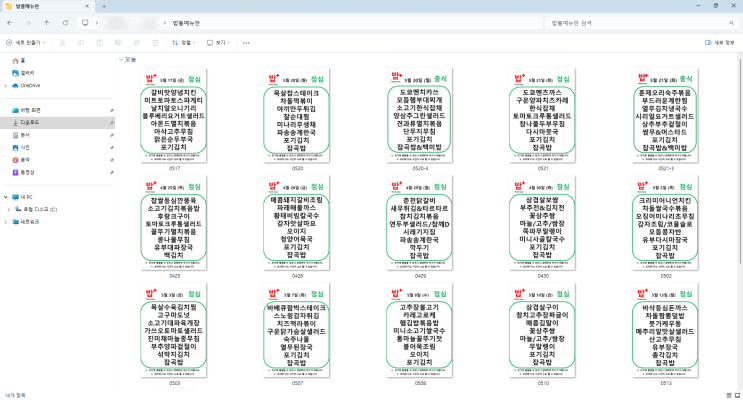Expand the OneDrive tree node
This screenshot has width=743, height=400.
(x=6, y=86)
